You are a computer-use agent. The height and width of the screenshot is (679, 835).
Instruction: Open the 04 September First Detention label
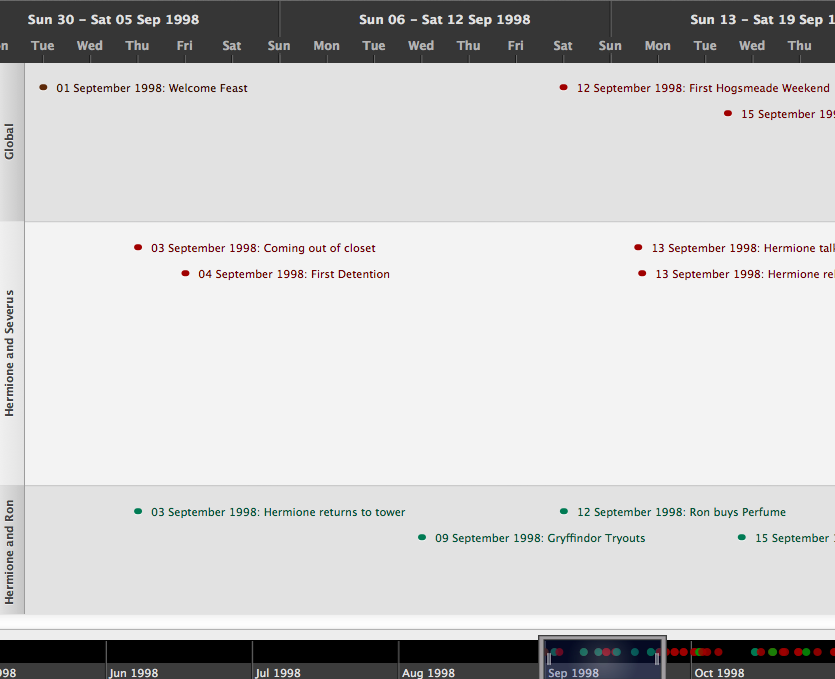coord(294,275)
